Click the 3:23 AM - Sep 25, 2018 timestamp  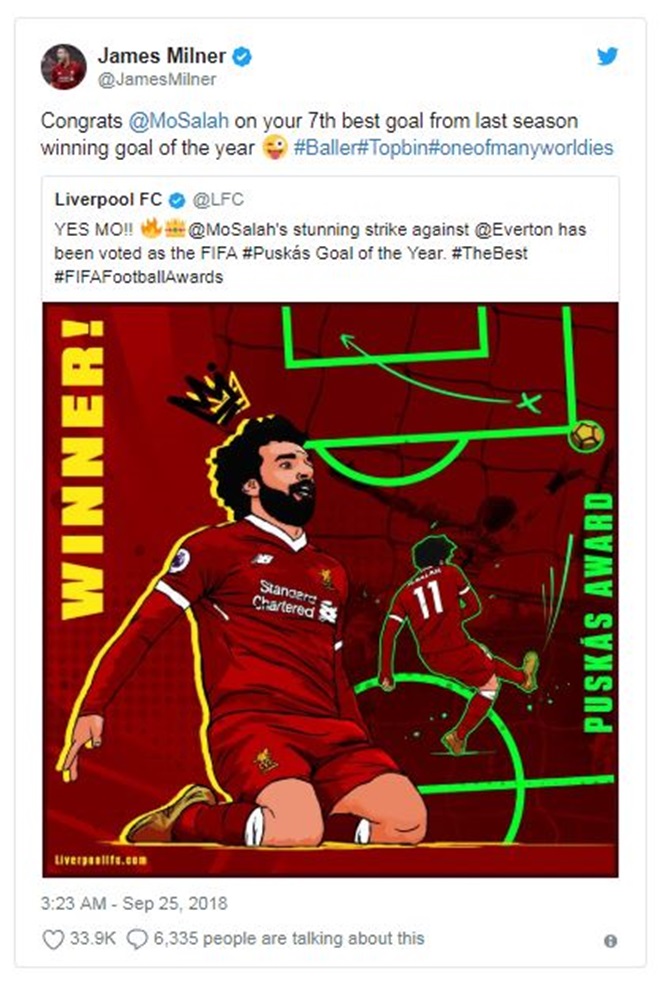click(134, 903)
